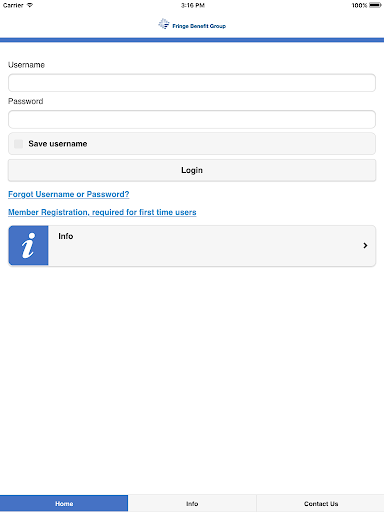384x512 pixels.
Task: Click the Carrier text in status bar
Action: click(x=13, y=5)
